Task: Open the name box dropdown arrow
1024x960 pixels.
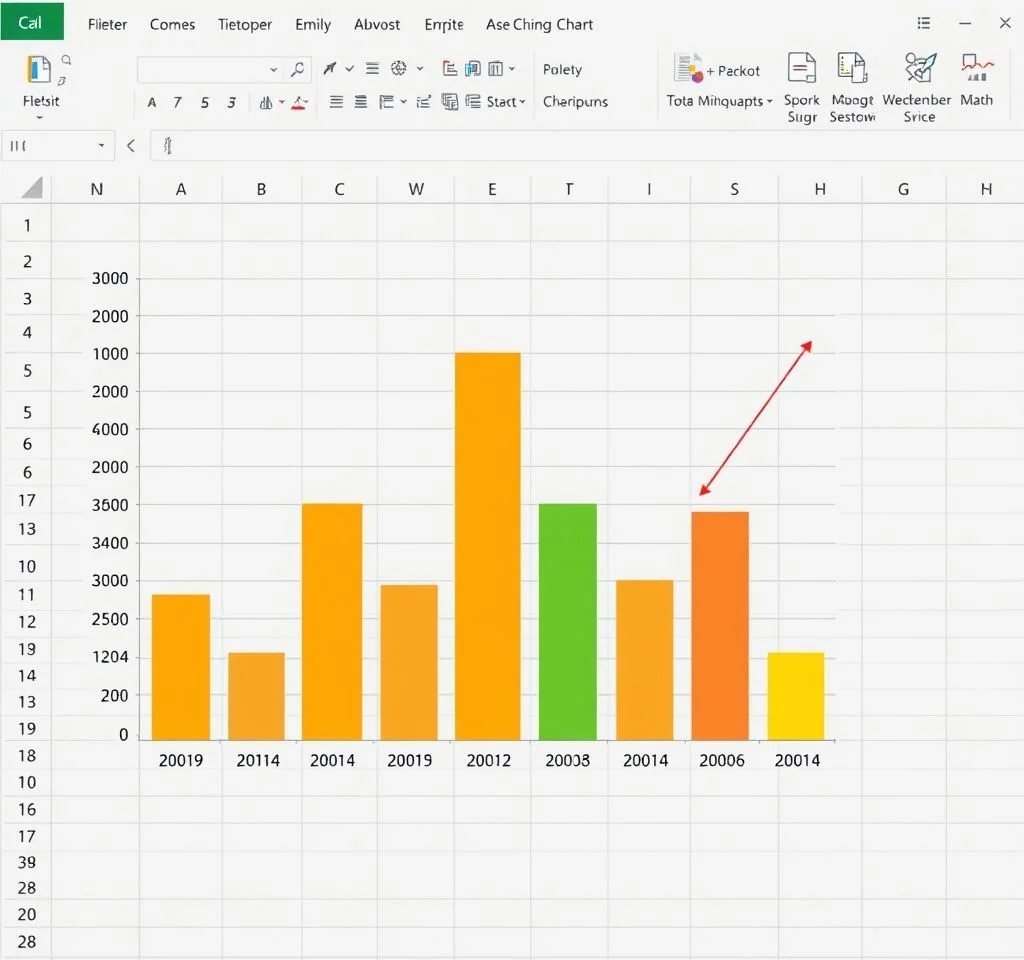Action: pyautogui.click(x=101, y=146)
